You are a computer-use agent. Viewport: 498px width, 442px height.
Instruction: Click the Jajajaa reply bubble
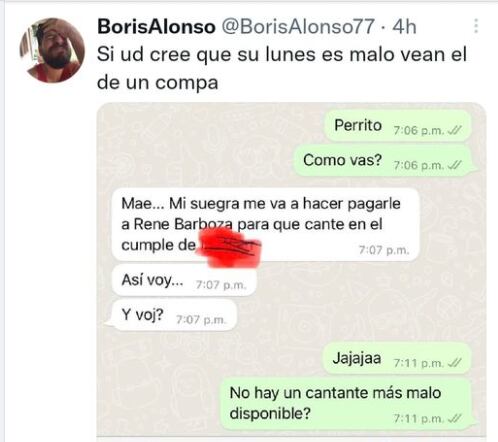point(397,358)
